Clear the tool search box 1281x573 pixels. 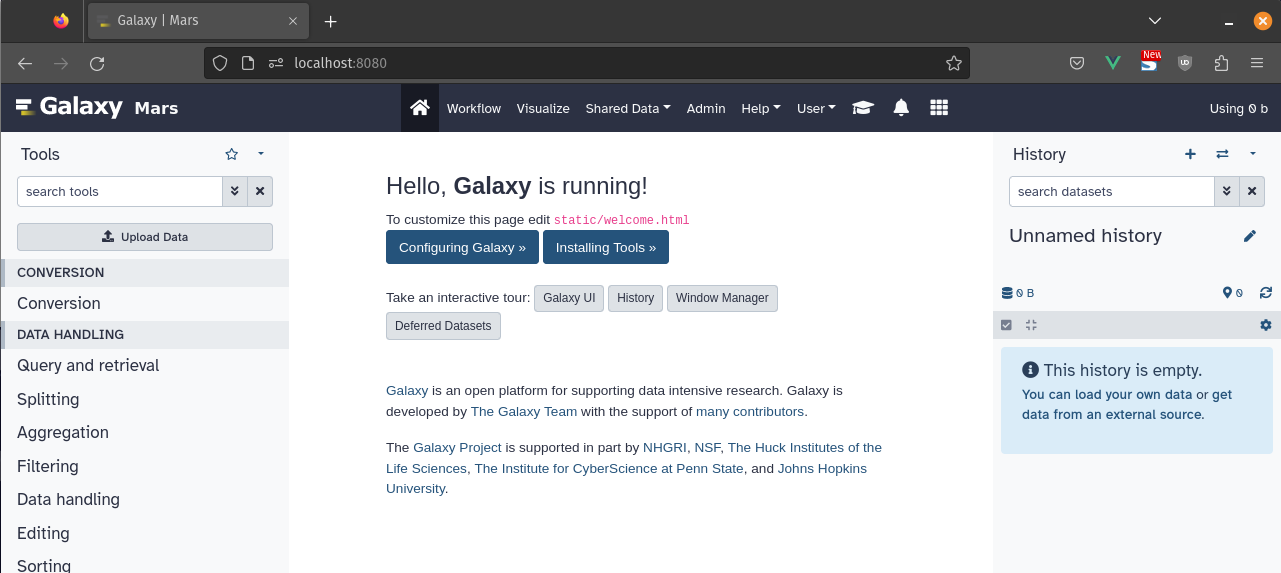pyautogui.click(x=260, y=191)
